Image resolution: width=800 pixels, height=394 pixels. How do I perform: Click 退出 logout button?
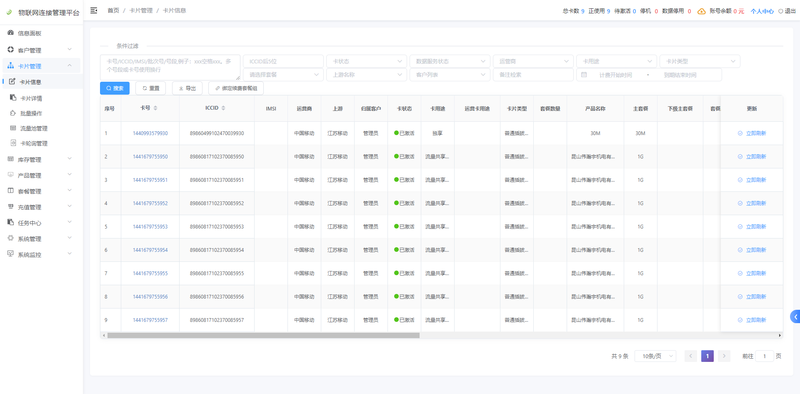(787, 11)
